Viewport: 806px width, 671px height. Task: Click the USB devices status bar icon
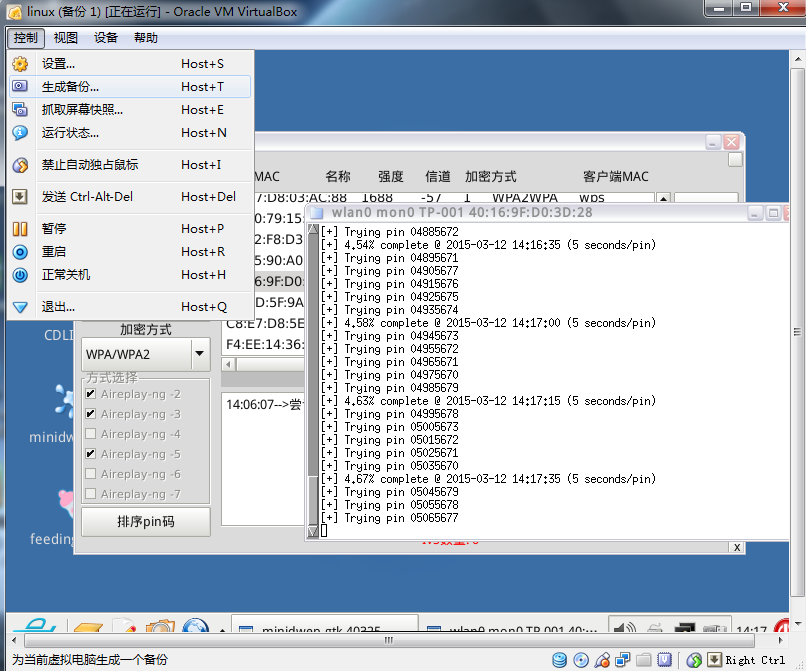point(602,660)
